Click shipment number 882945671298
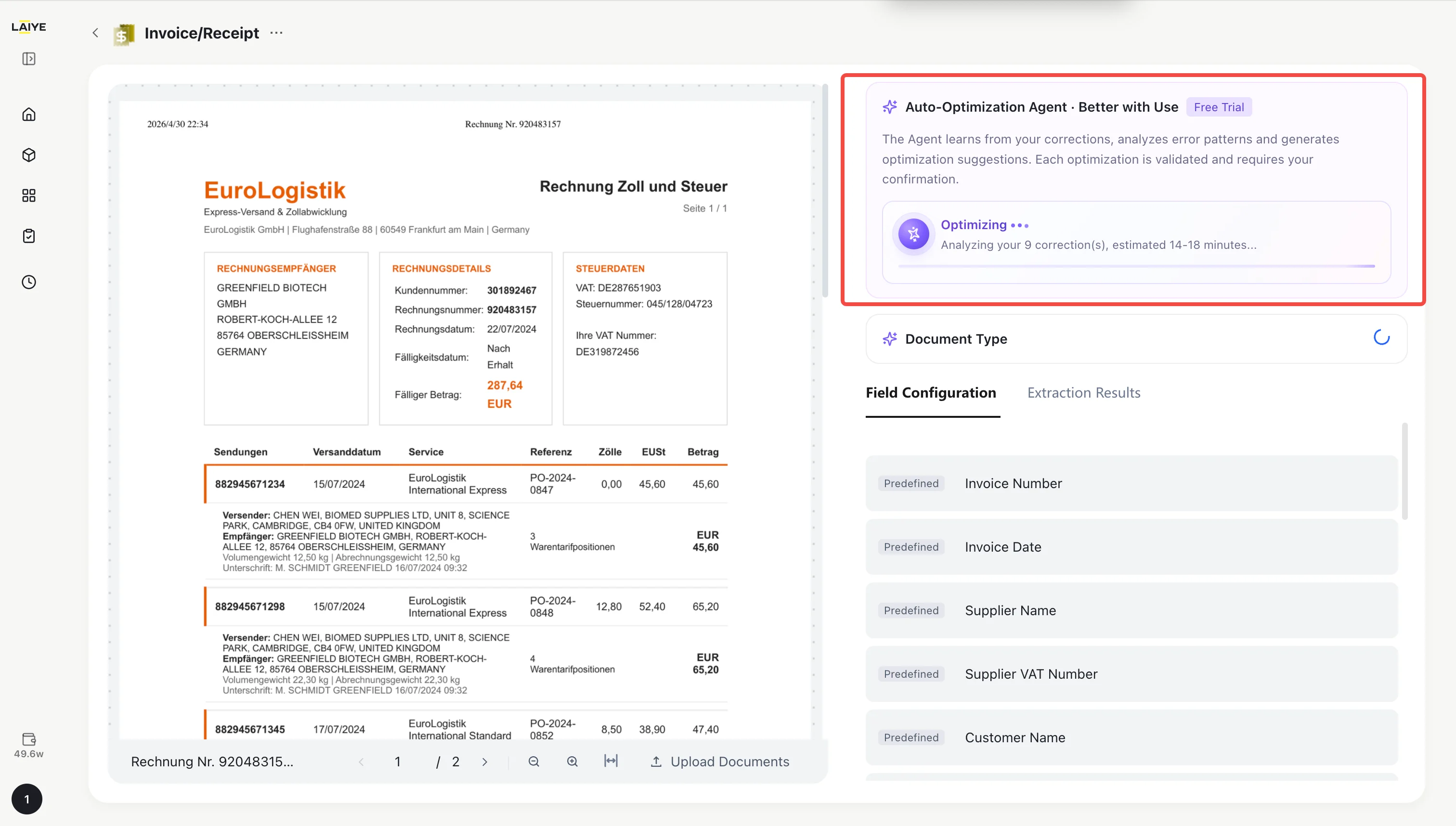The height and width of the screenshot is (826, 1456). coord(250,607)
